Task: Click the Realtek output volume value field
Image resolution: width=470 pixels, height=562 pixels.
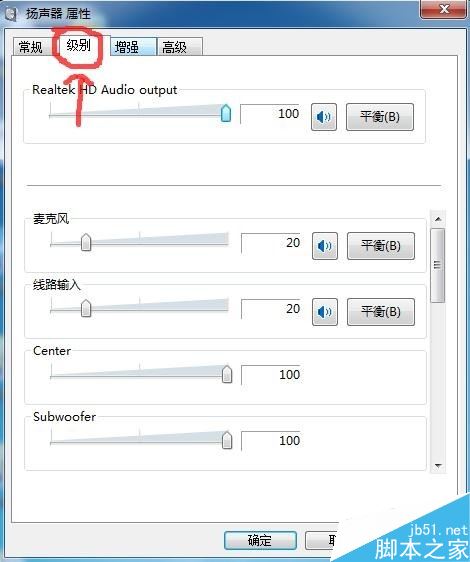Action: click(270, 114)
